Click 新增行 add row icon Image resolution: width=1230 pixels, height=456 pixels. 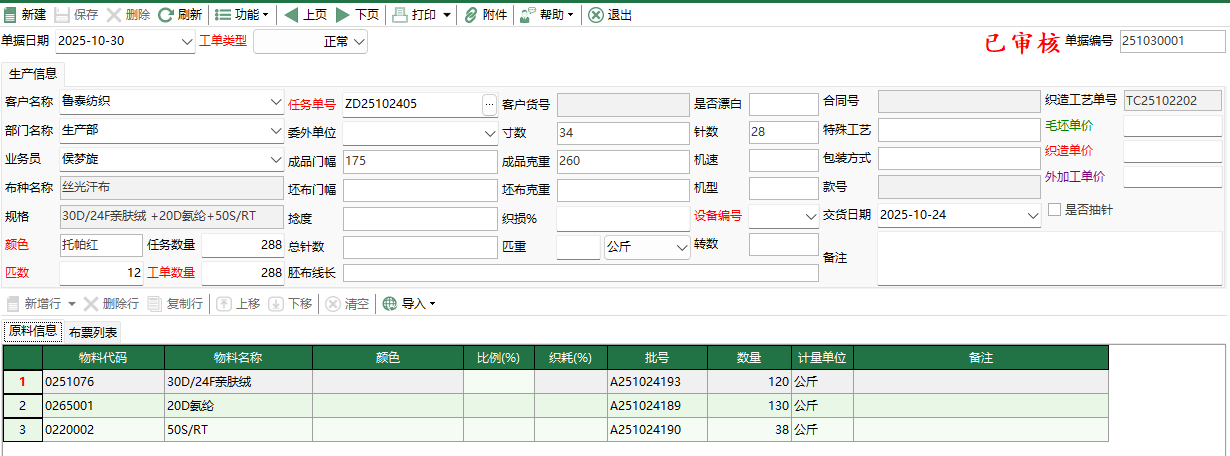click(13, 304)
